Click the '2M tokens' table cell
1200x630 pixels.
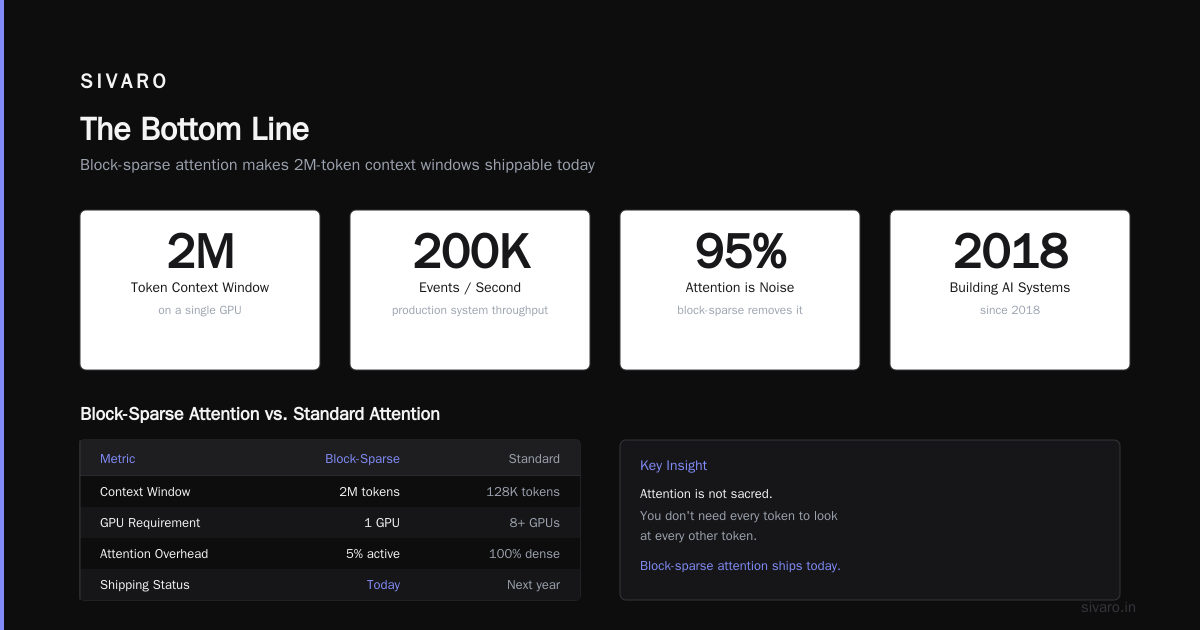(369, 492)
